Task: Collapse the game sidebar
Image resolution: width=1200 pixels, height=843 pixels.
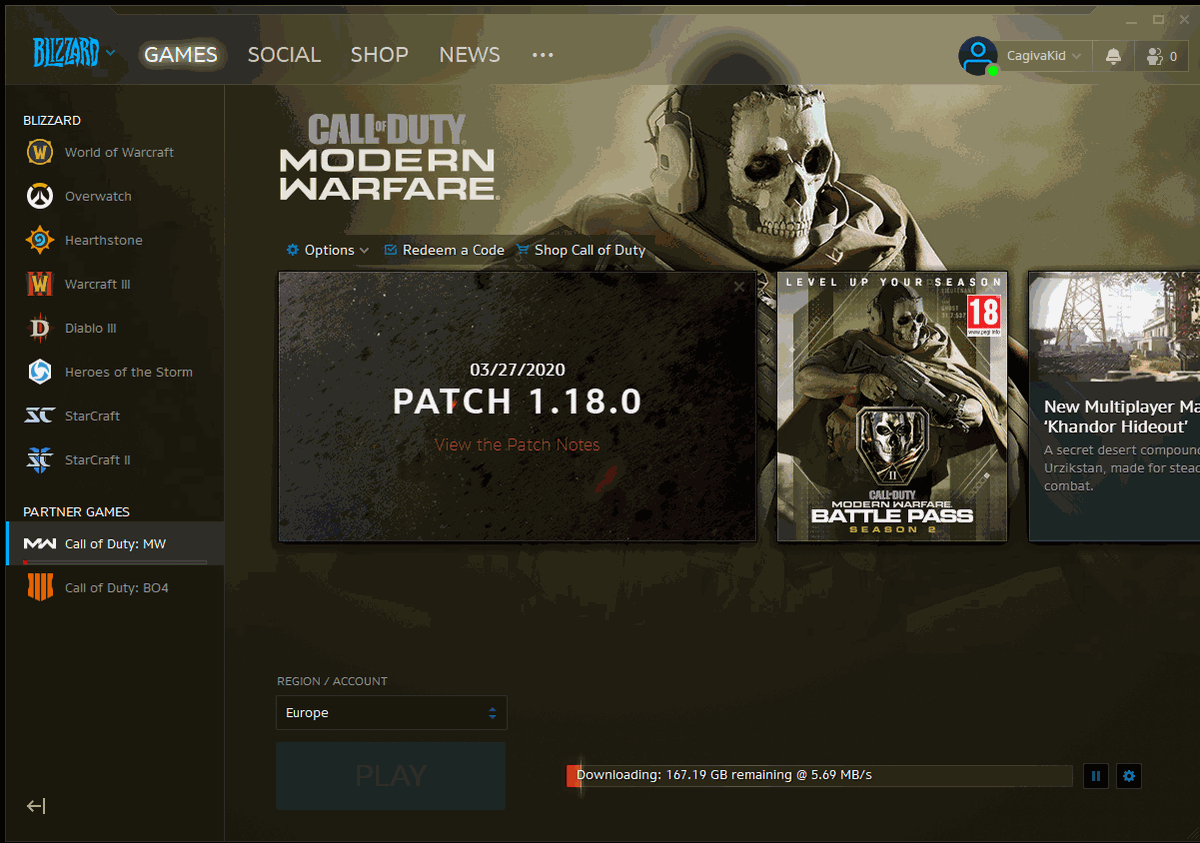Action: pyautogui.click(x=36, y=806)
